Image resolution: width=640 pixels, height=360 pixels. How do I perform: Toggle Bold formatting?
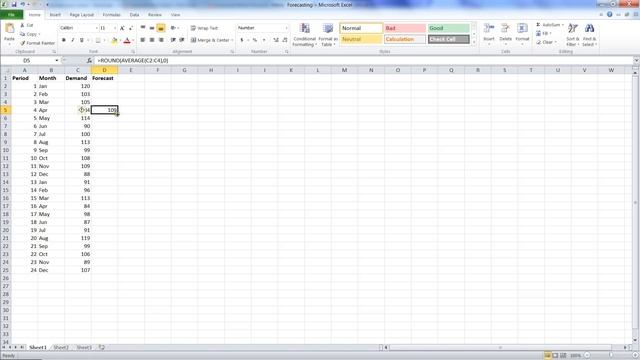tap(64, 40)
